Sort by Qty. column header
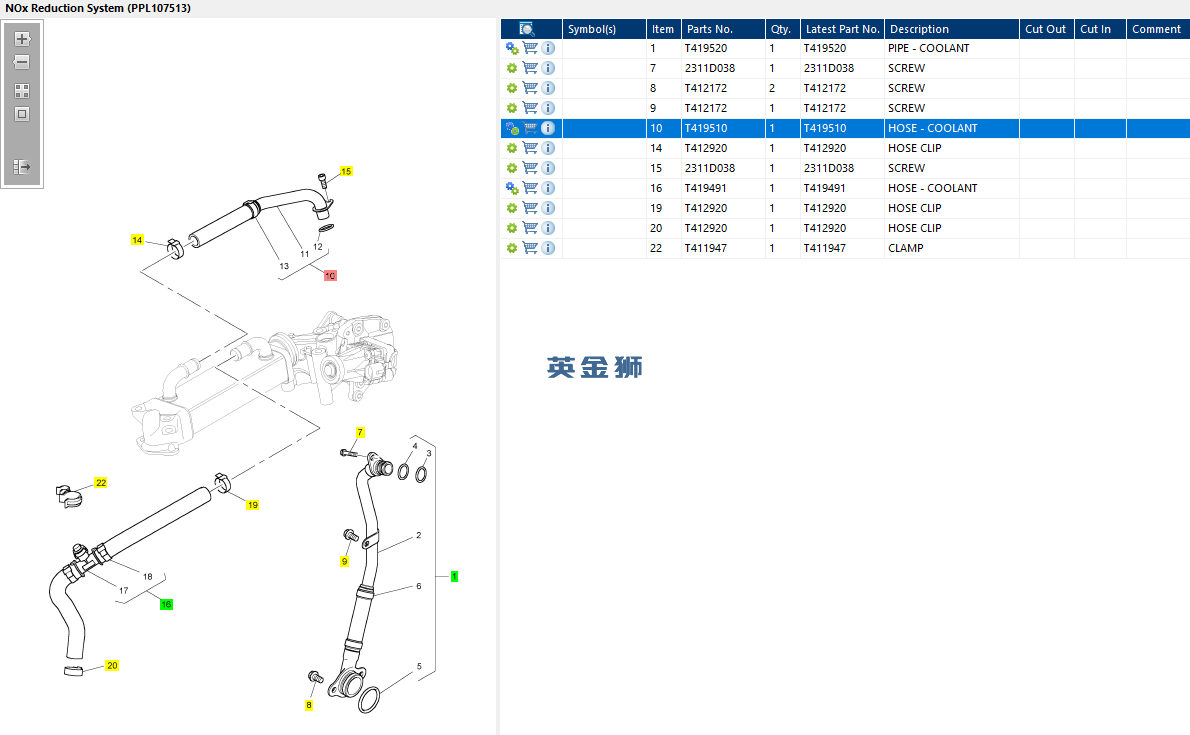 [782, 29]
